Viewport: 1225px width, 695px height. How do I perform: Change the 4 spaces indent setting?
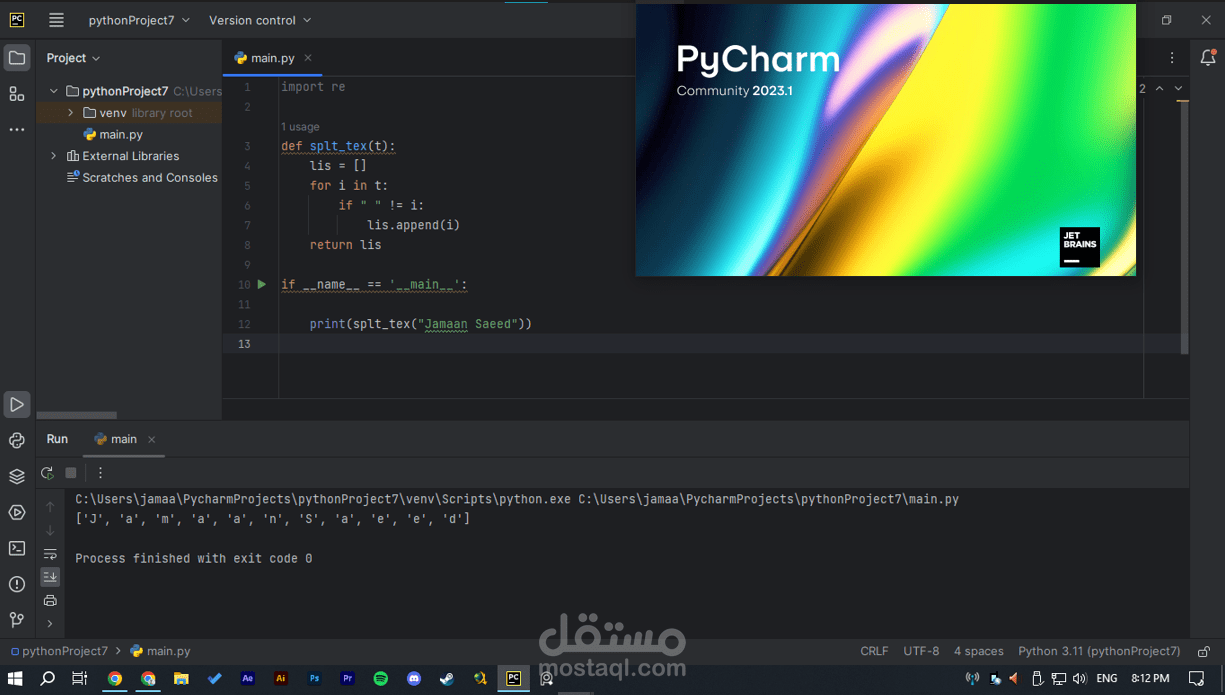point(978,651)
